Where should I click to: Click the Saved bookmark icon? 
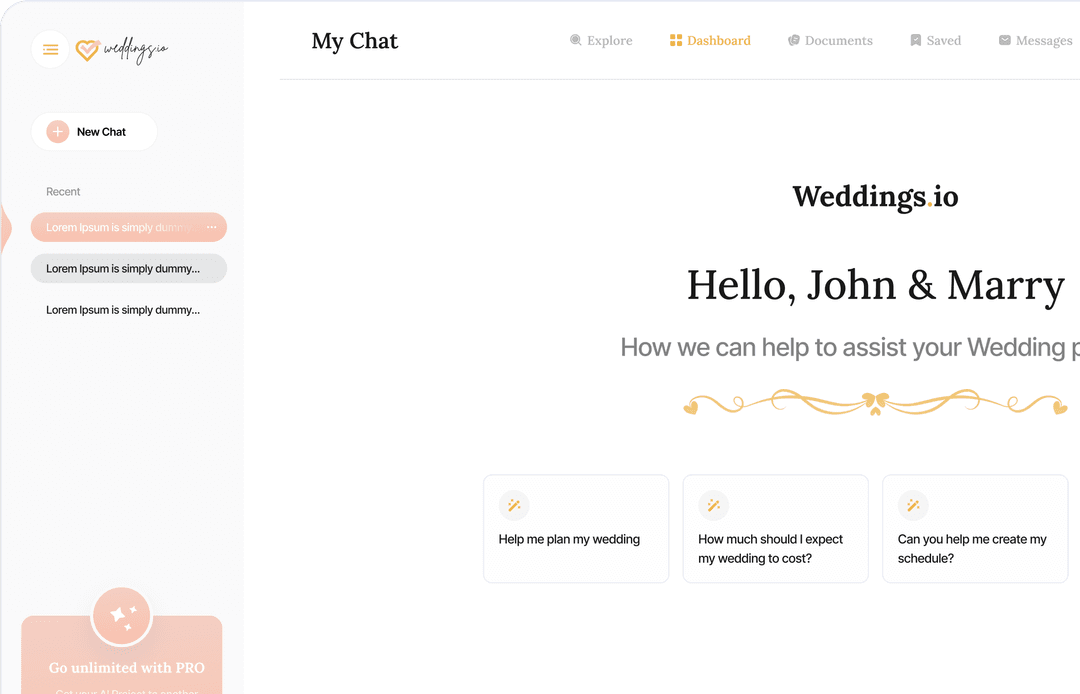(x=915, y=40)
